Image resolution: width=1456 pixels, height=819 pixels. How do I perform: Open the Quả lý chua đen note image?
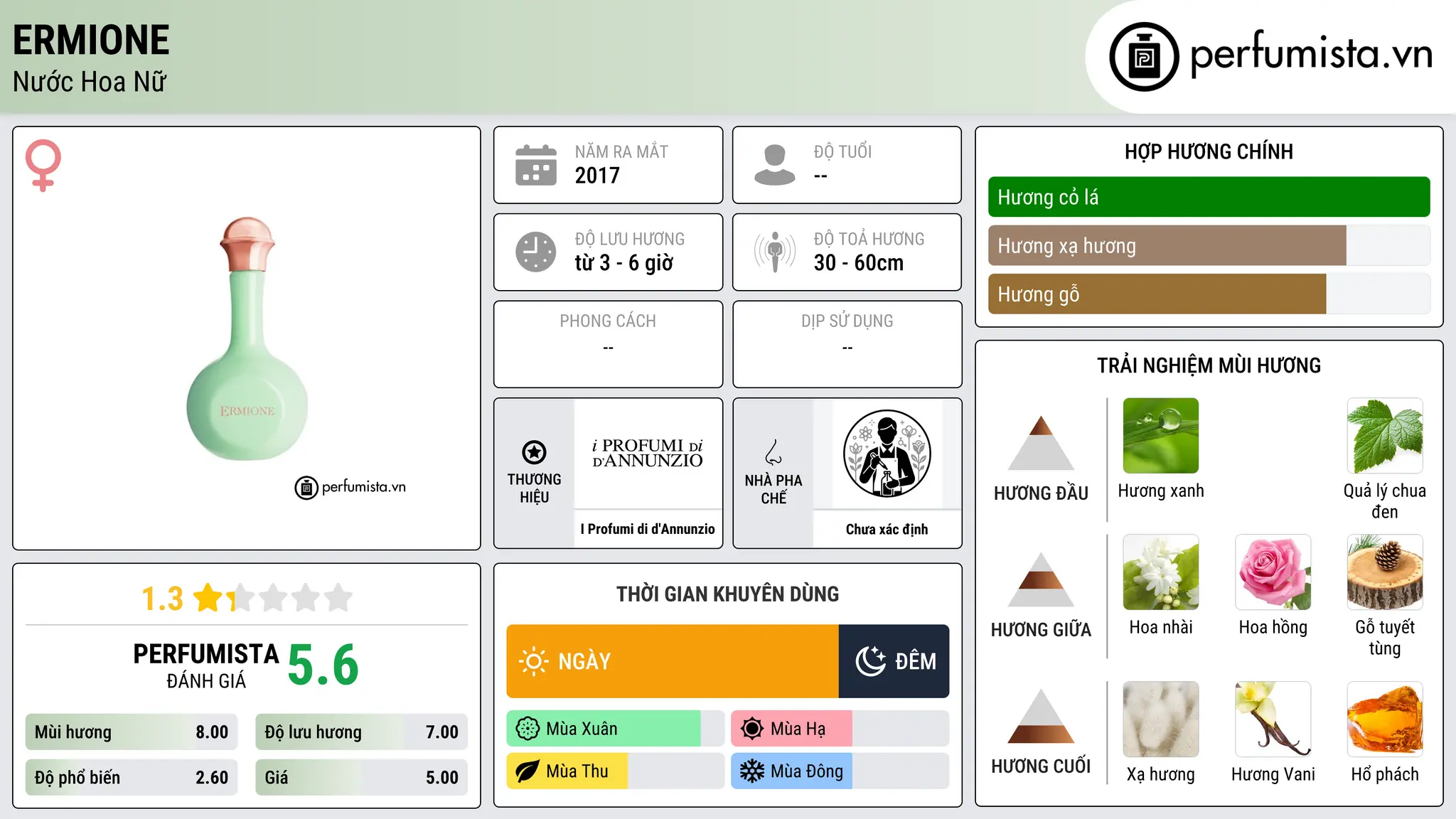click(x=1385, y=436)
